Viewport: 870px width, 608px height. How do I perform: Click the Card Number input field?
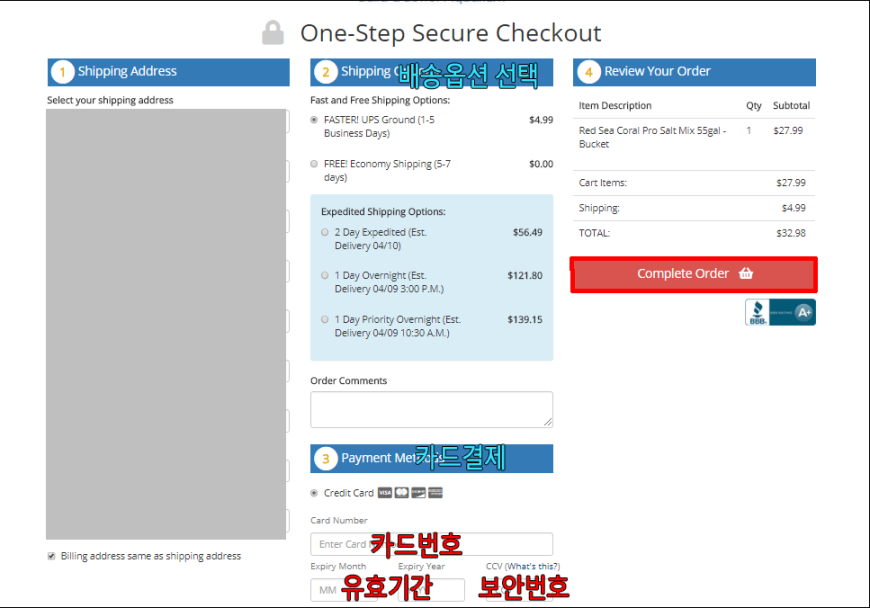click(x=432, y=544)
